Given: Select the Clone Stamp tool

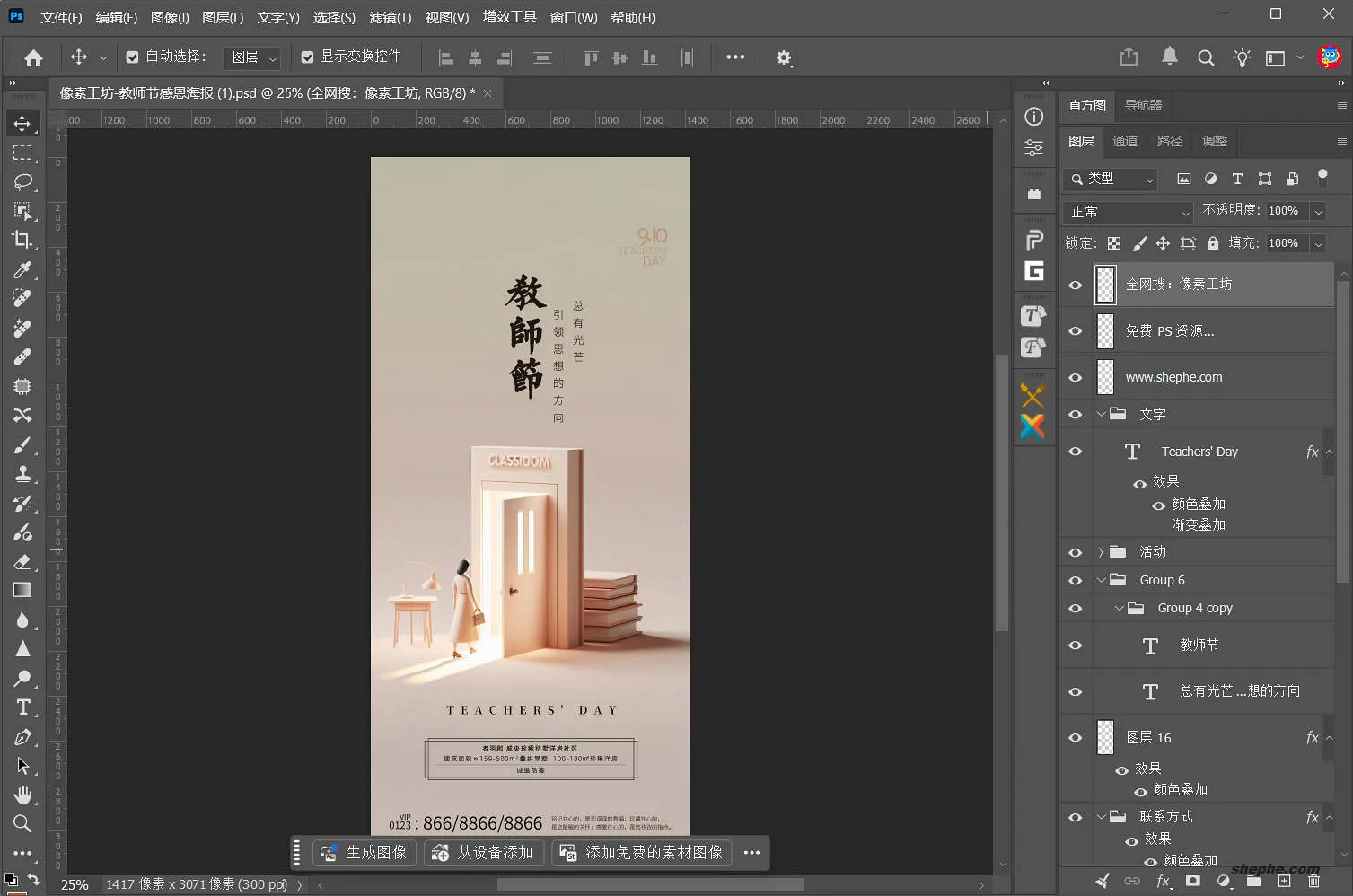Looking at the screenshot, I should click(22, 474).
